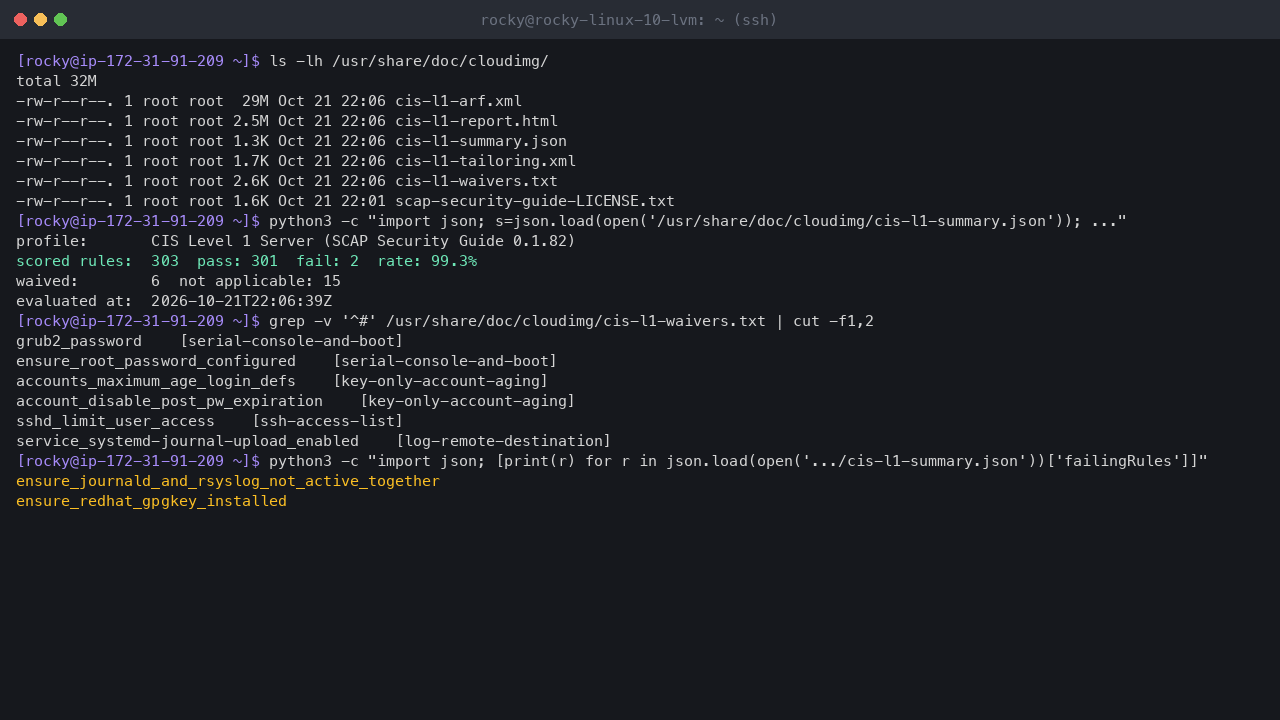Click the window title rocky@rocky-linux-10-lvm
Image resolution: width=1280 pixels, height=720 pixels.
pos(628,20)
